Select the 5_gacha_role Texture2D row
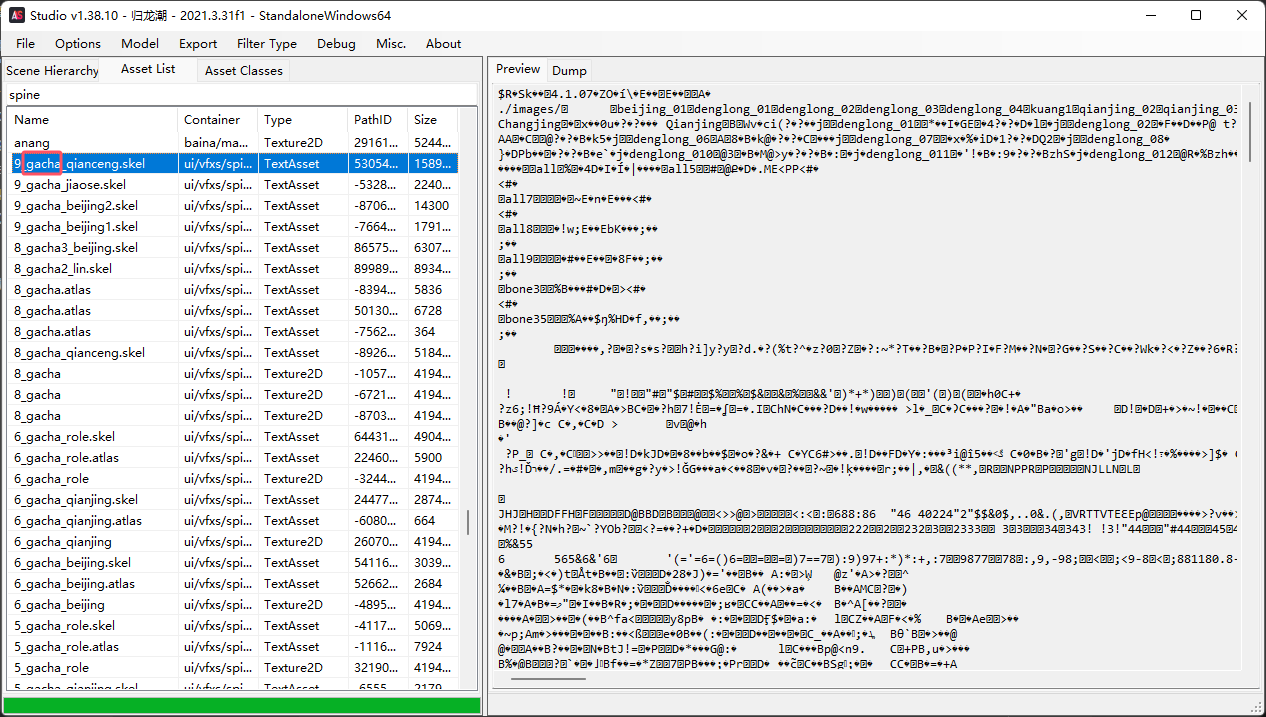Image resolution: width=1266 pixels, height=717 pixels. coord(234,667)
